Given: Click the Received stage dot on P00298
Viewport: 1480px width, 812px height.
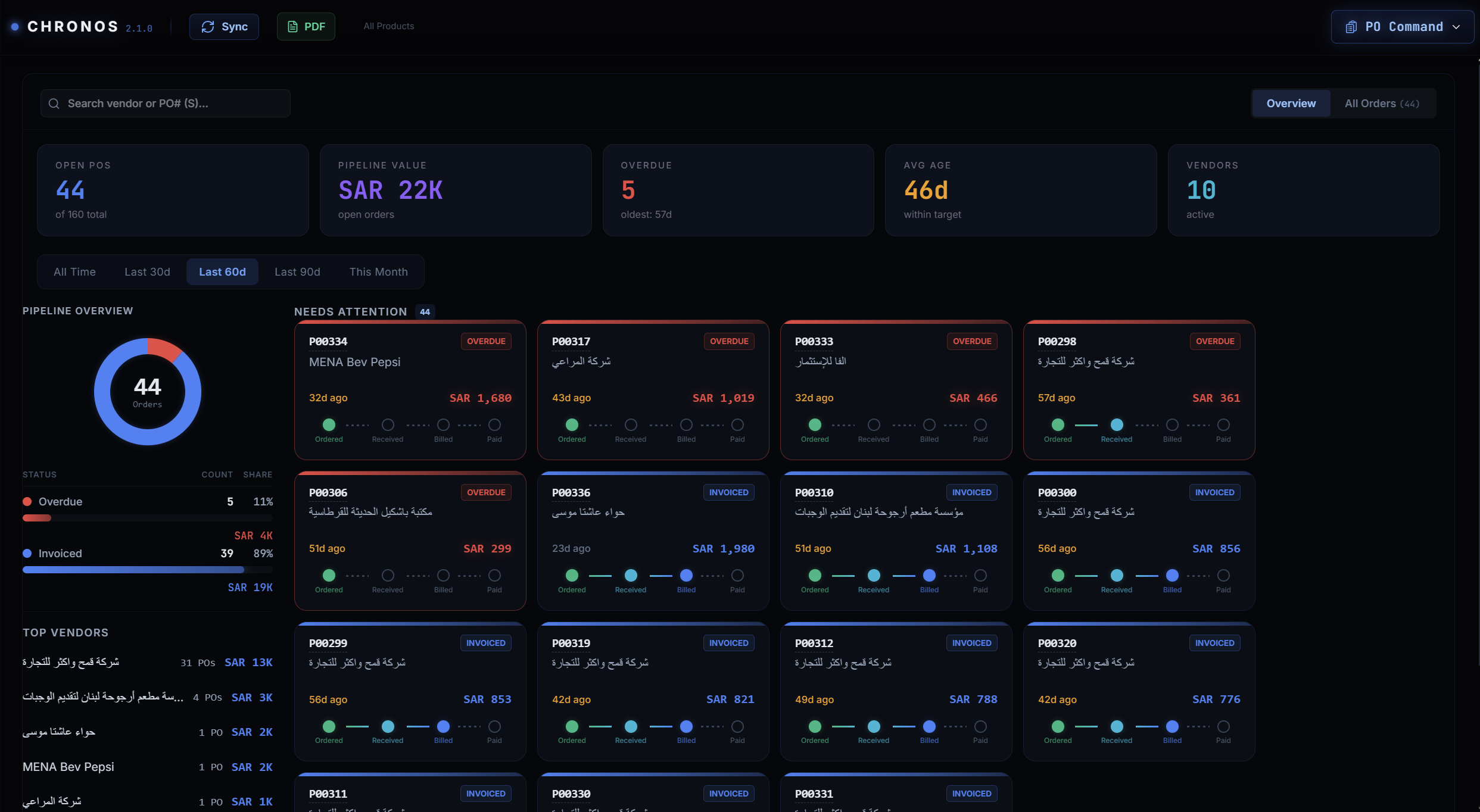Looking at the screenshot, I should (1117, 424).
